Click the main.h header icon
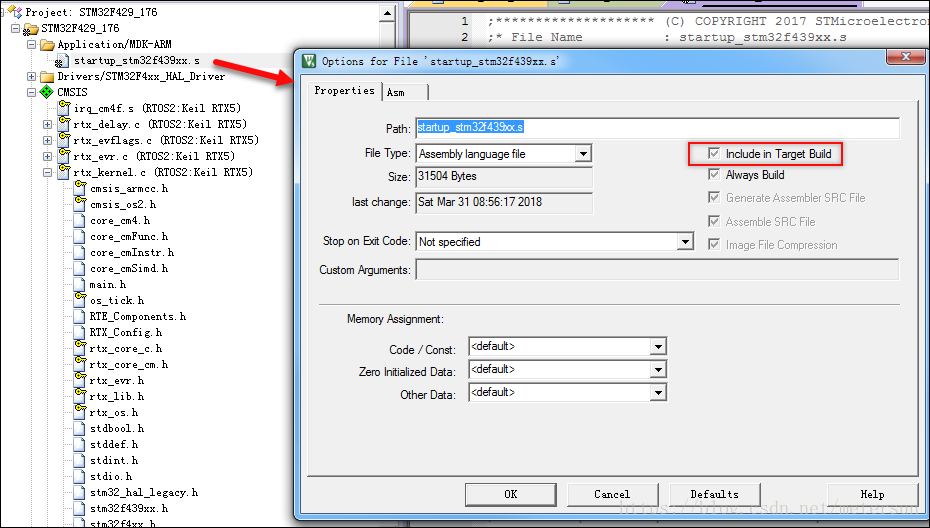Image resolution: width=930 pixels, height=528 pixels. (x=79, y=284)
